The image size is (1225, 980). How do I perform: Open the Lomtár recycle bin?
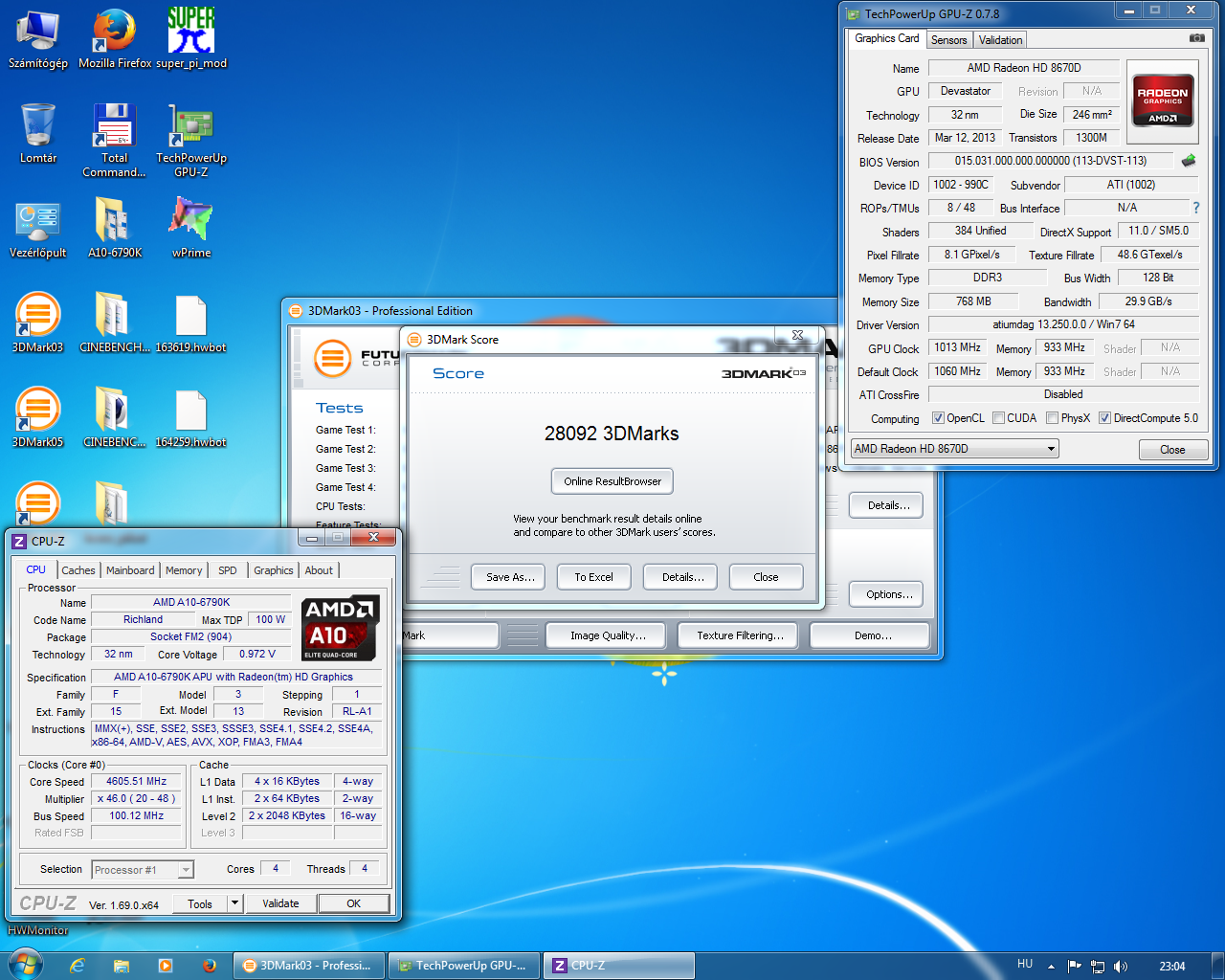[38, 133]
